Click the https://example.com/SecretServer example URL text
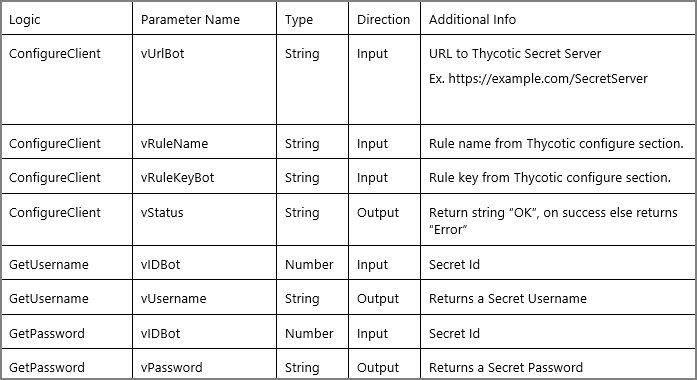697x380 pixels. click(x=548, y=79)
